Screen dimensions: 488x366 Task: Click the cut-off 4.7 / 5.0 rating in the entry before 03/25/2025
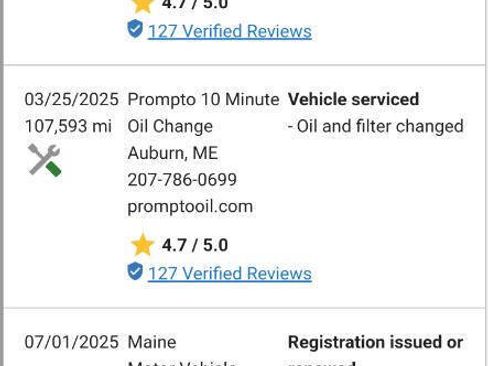coord(195,5)
